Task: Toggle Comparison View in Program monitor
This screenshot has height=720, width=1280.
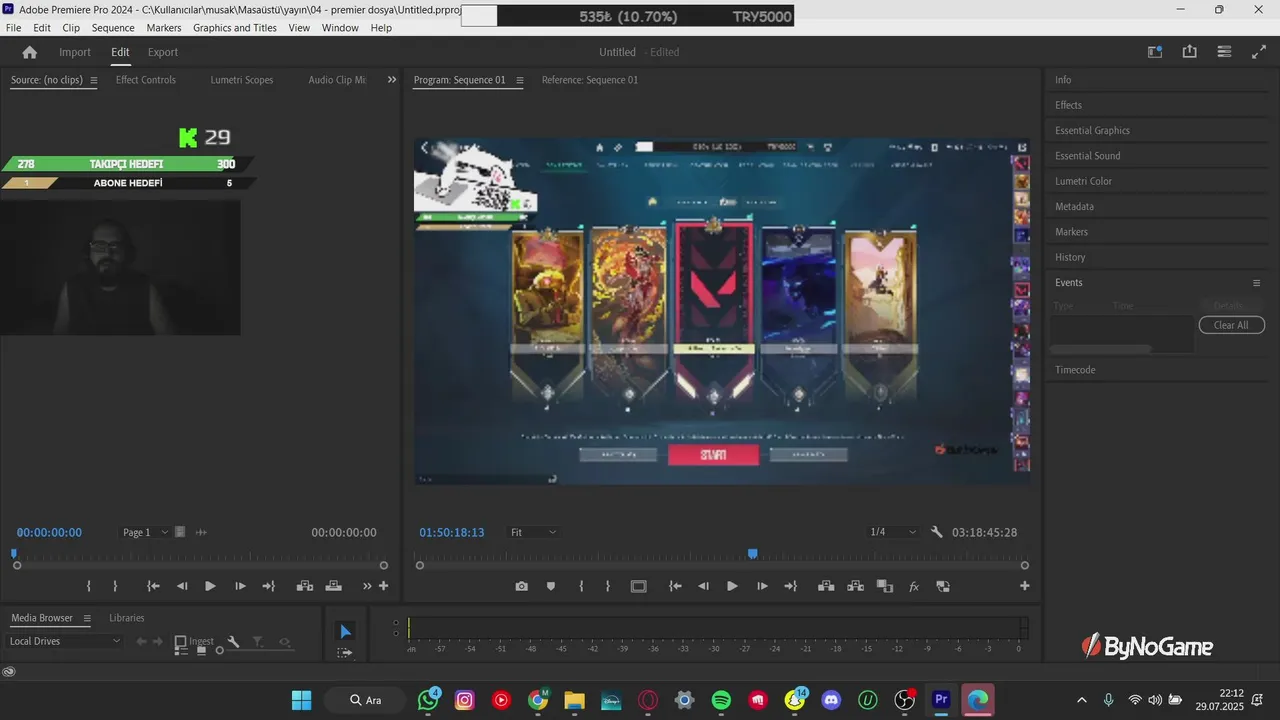Action: tap(884, 586)
